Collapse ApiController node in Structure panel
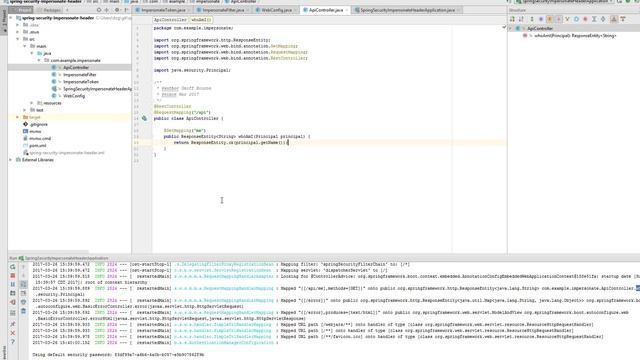640x360 pixels. [510, 29]
